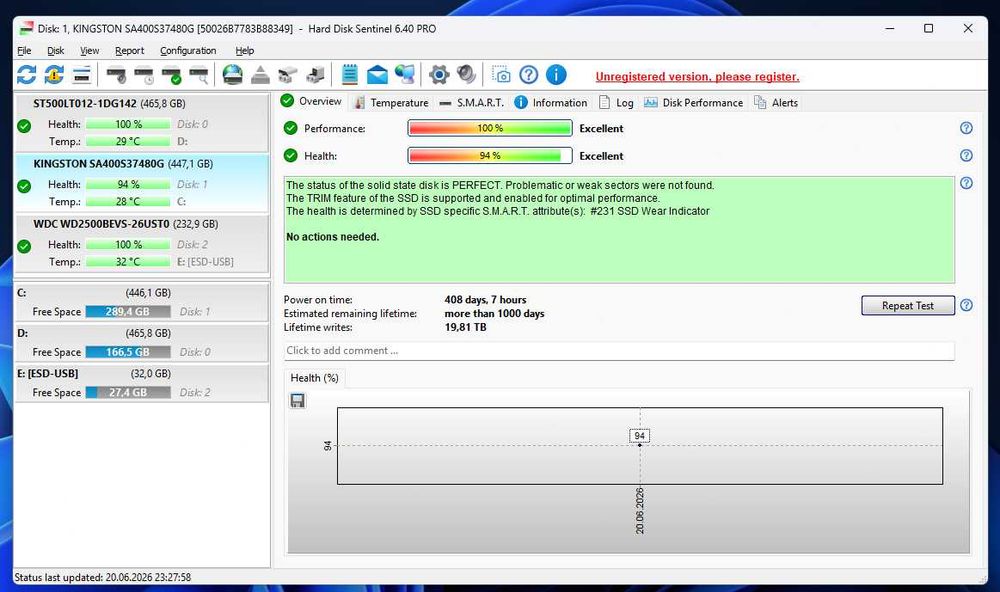Select the C: partition entry

142,302
